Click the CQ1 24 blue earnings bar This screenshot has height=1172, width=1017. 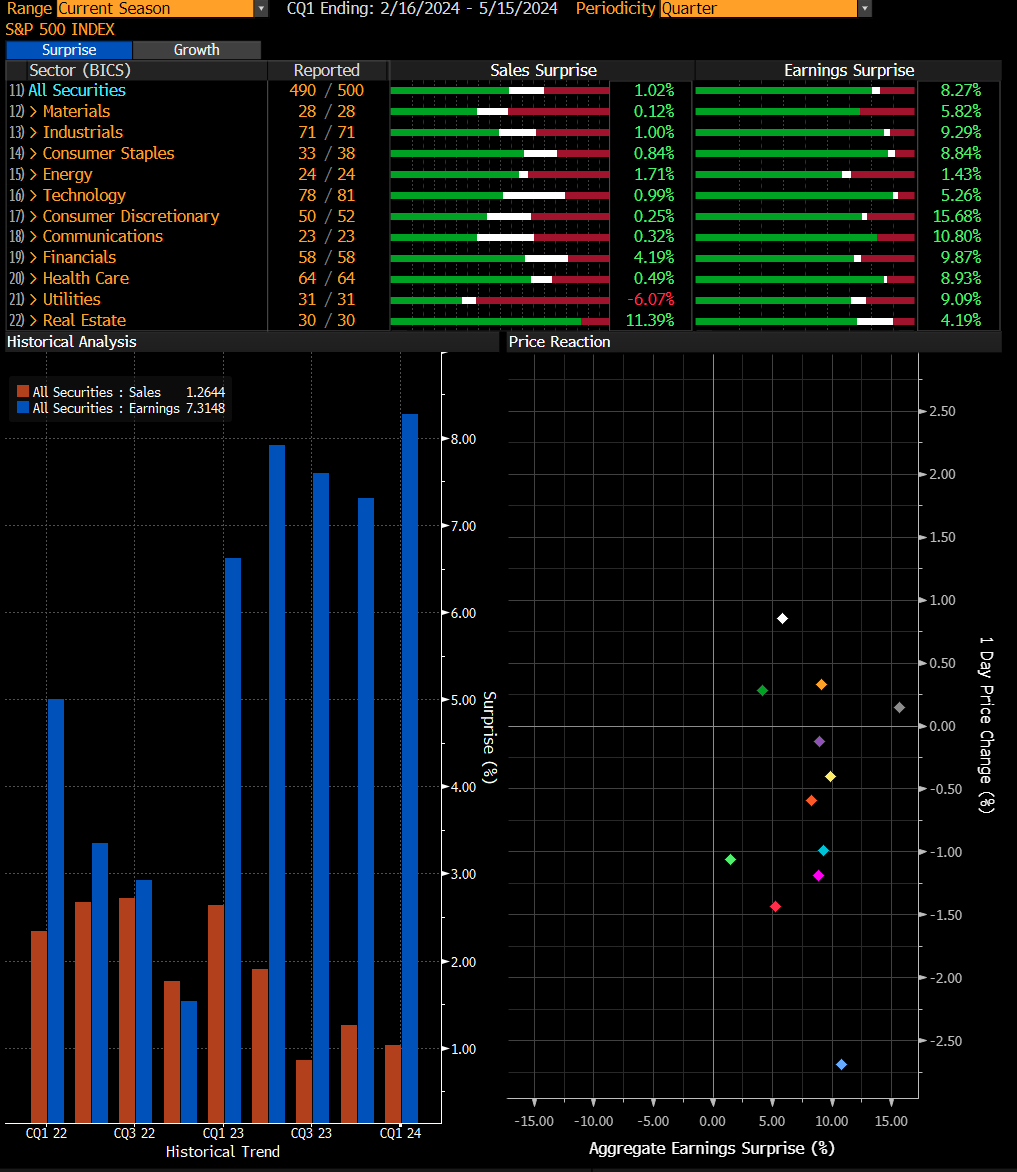click(x=410, y=768)
